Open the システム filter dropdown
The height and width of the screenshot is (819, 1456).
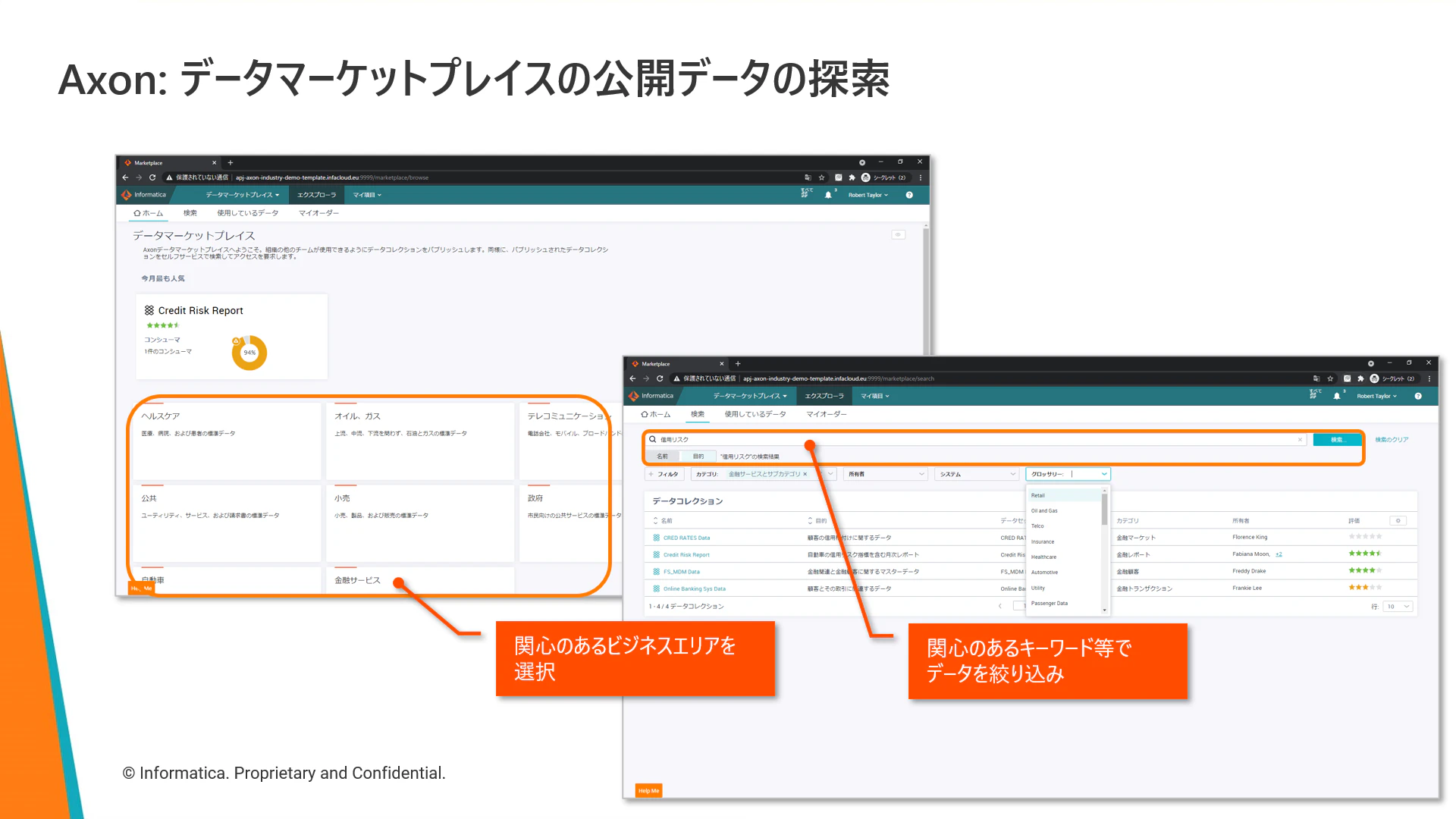977,474
